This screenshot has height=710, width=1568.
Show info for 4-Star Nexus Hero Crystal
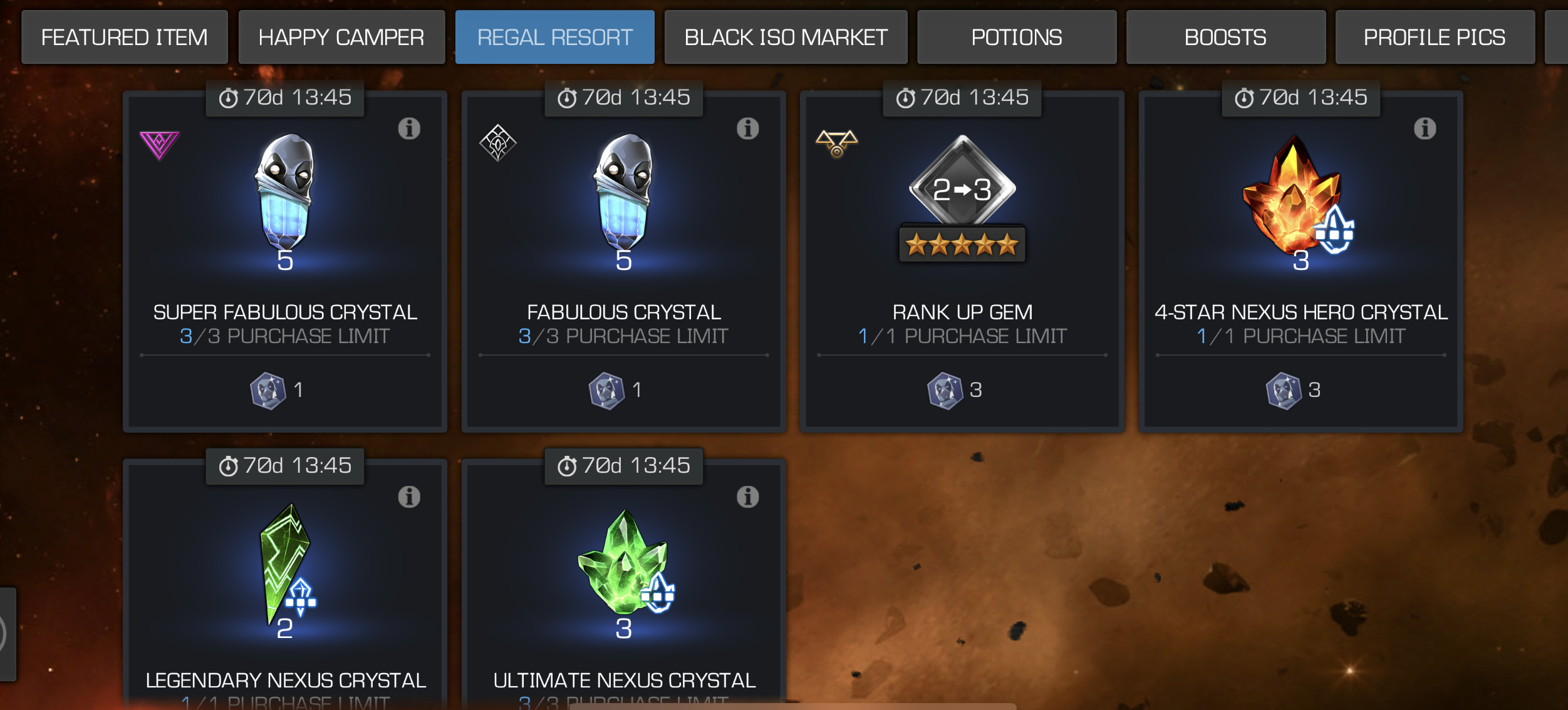(1425, 128)
